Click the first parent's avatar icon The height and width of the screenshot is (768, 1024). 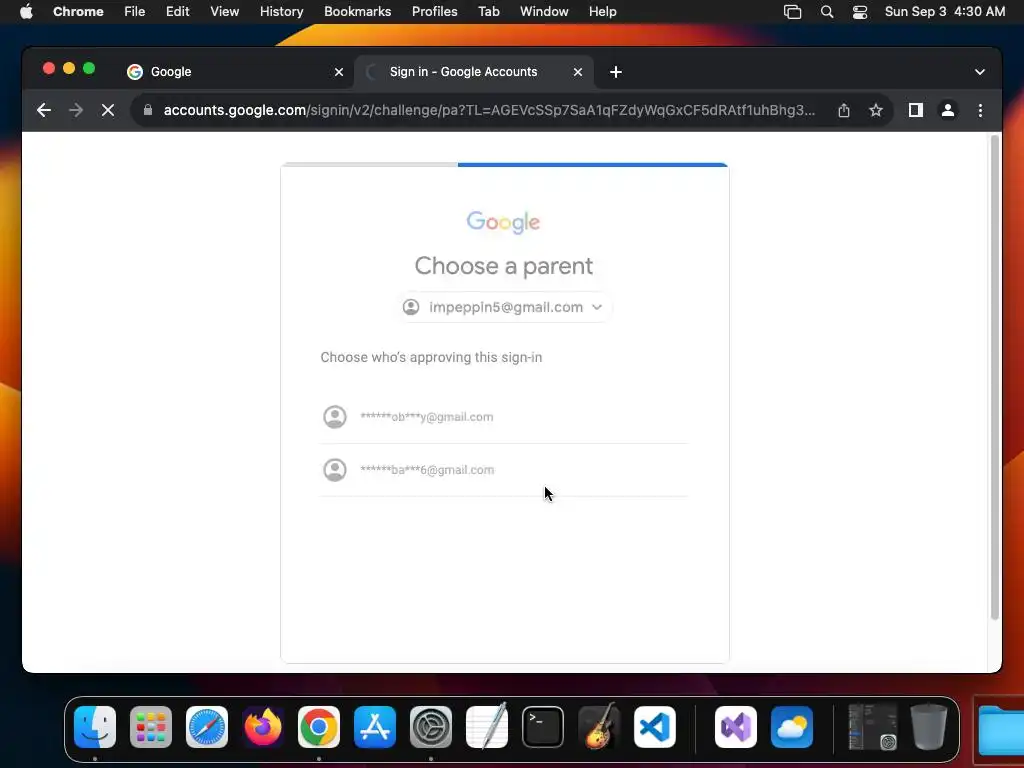pos(335,417)
